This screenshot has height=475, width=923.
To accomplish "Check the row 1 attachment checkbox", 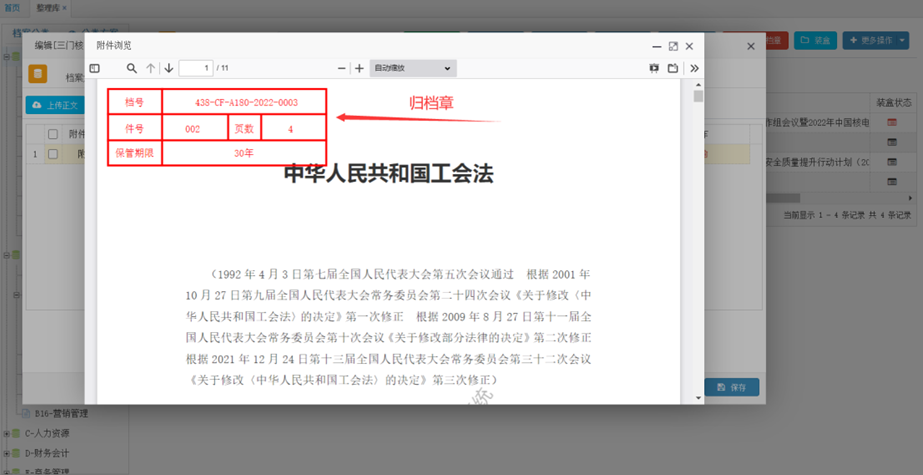I will click(53, 154).
